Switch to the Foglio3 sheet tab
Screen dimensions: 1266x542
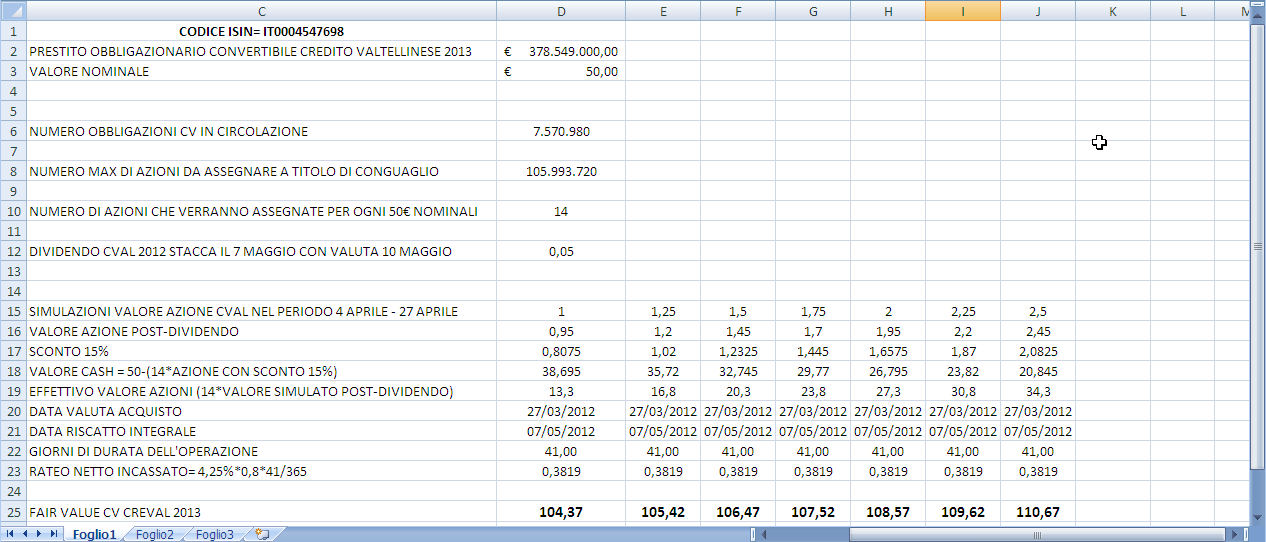point(214,535)
